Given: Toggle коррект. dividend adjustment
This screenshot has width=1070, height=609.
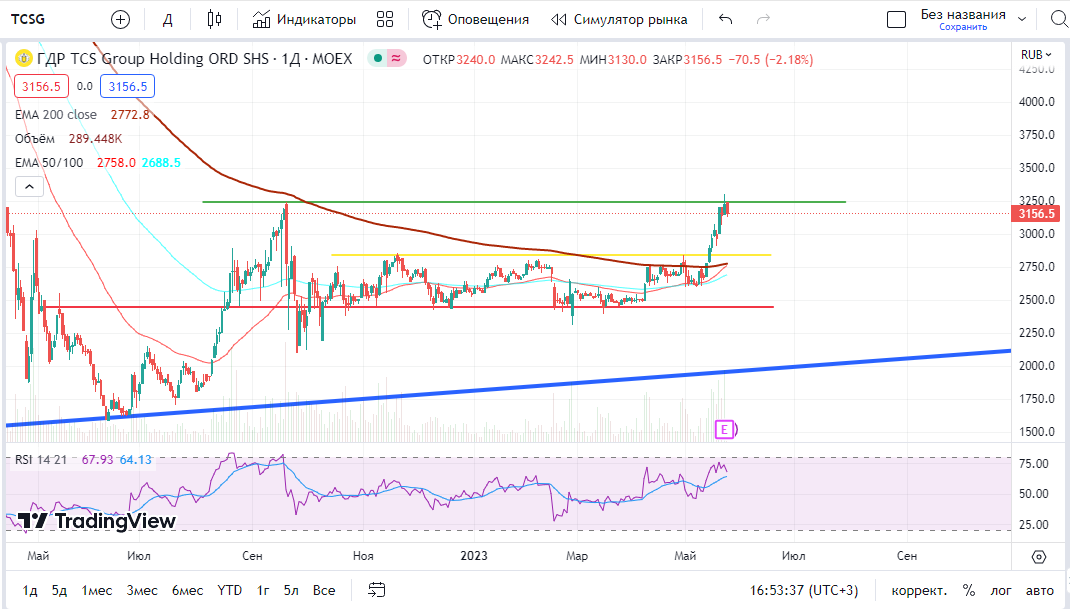Looking at the screenshot, I should (x=919, y=591).
